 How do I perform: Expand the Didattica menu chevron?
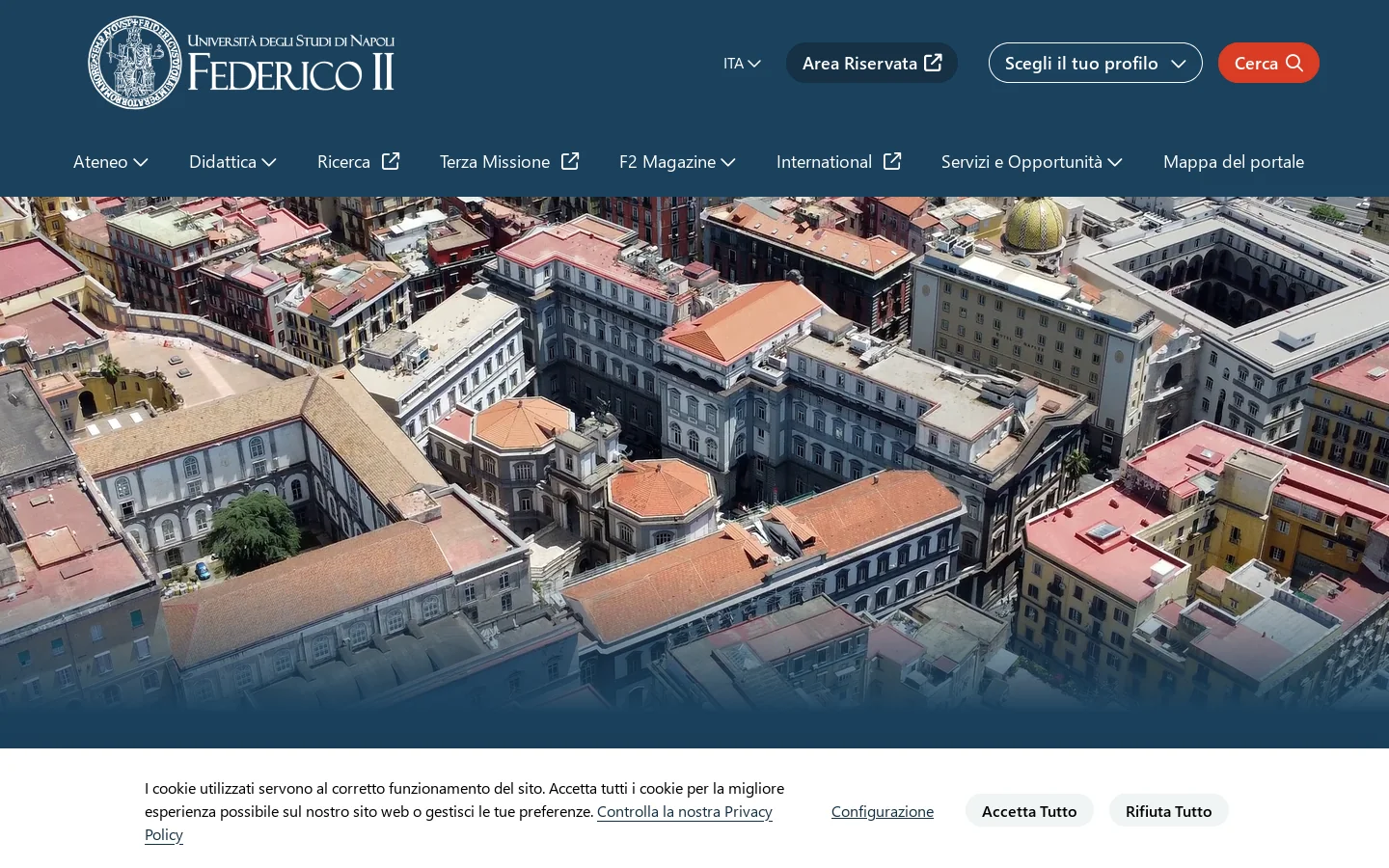(269, 162)
